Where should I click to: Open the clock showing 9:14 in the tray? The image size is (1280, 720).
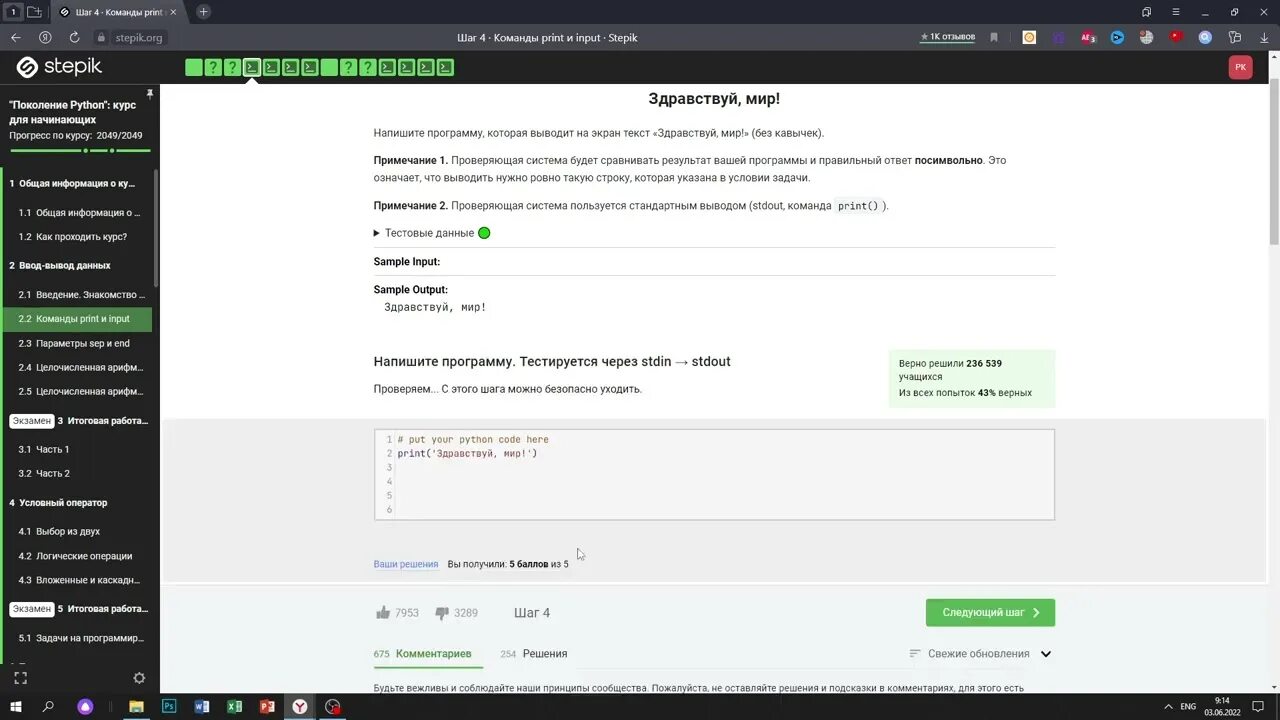(x=1222, y=706)
